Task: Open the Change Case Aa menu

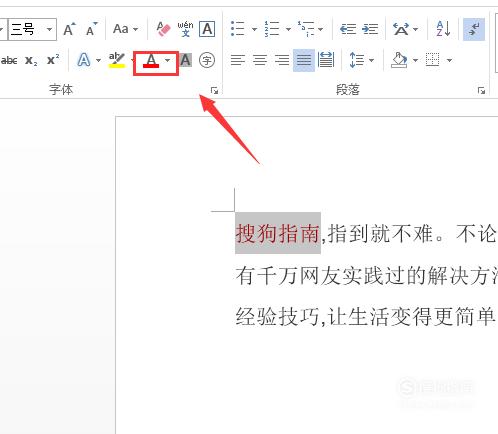Action: click(x=125, y=29)
